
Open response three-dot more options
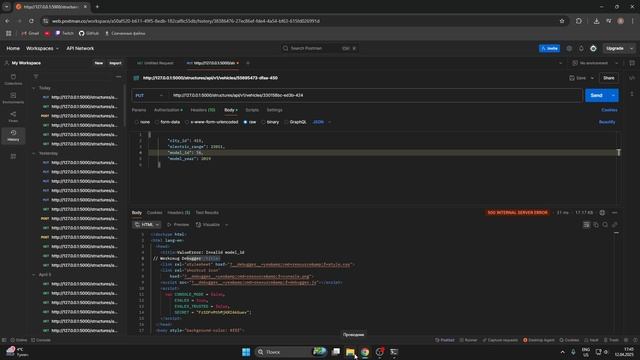614,213
